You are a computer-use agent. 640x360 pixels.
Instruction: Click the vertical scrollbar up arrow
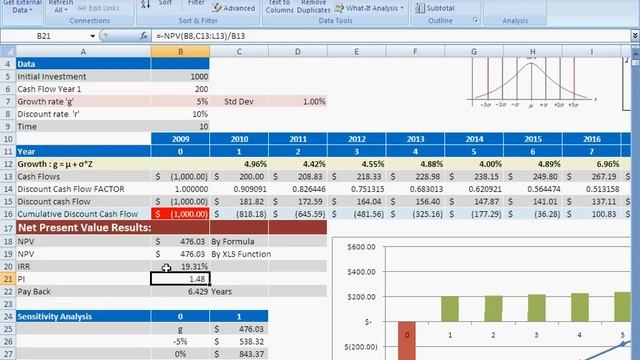636,52
